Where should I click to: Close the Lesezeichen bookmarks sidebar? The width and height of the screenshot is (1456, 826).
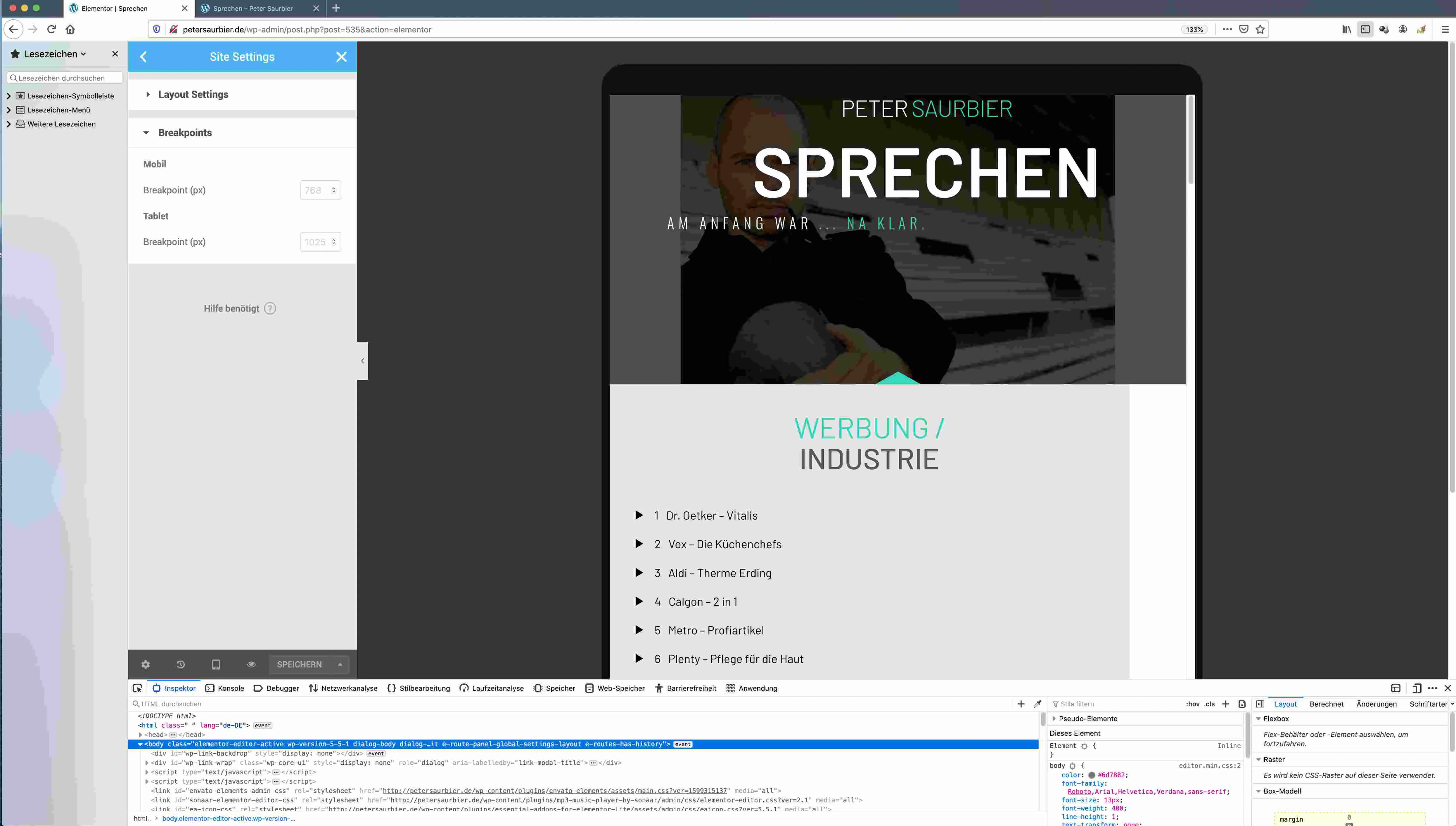point(115,54)
